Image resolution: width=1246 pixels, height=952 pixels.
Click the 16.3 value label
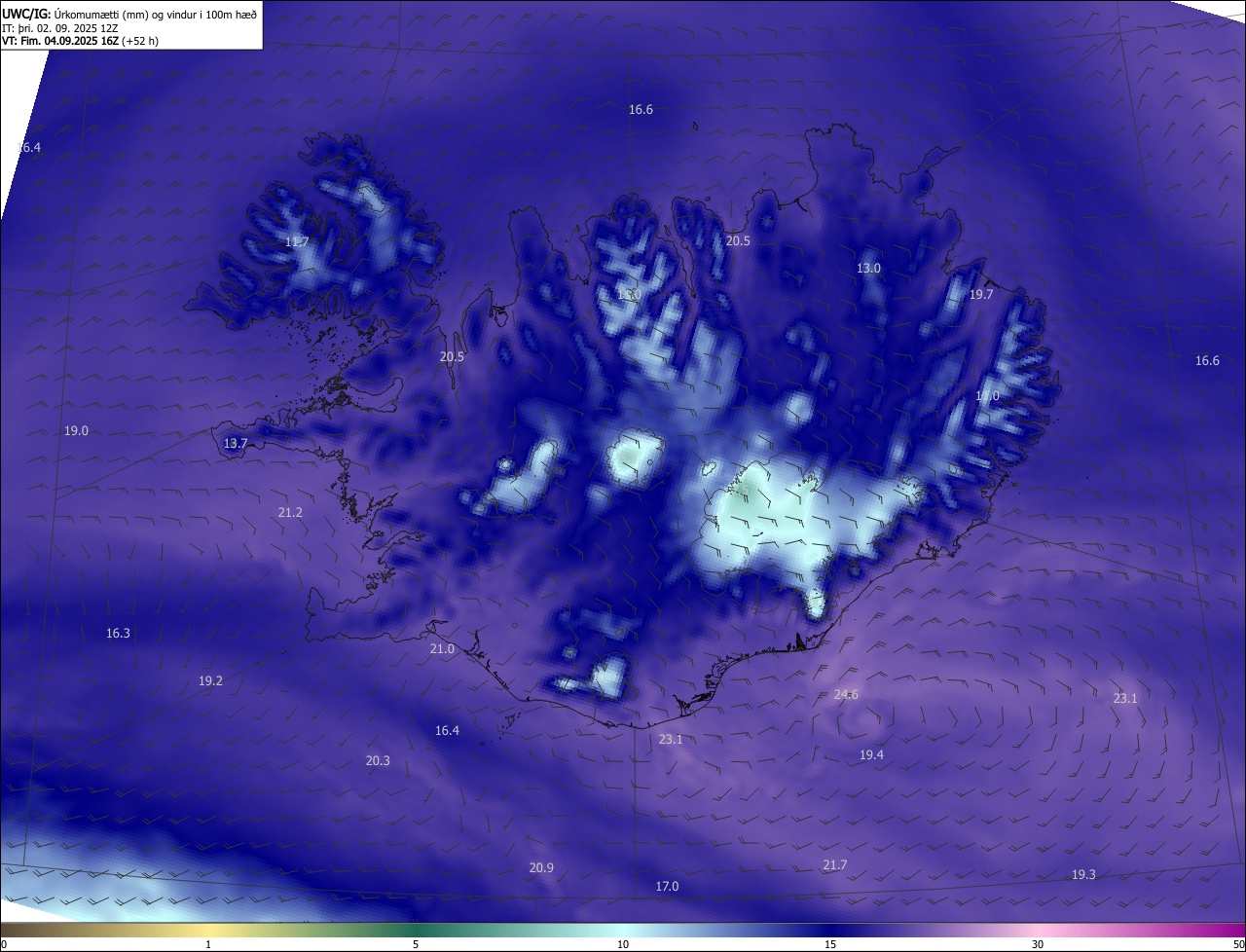click(x=118, y=634)
